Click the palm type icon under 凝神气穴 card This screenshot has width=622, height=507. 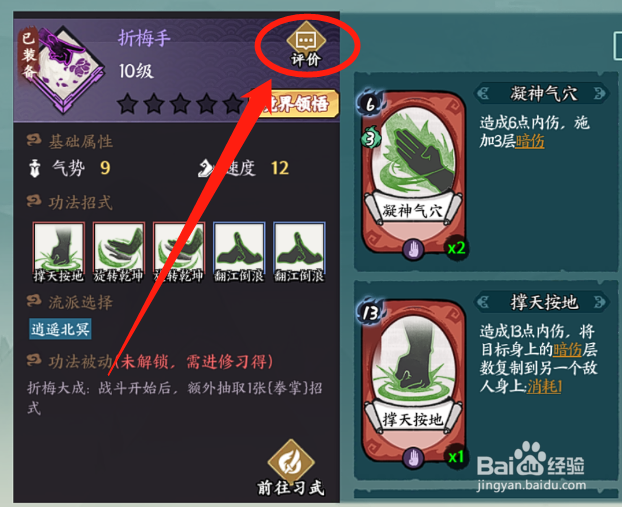[413, 250]
